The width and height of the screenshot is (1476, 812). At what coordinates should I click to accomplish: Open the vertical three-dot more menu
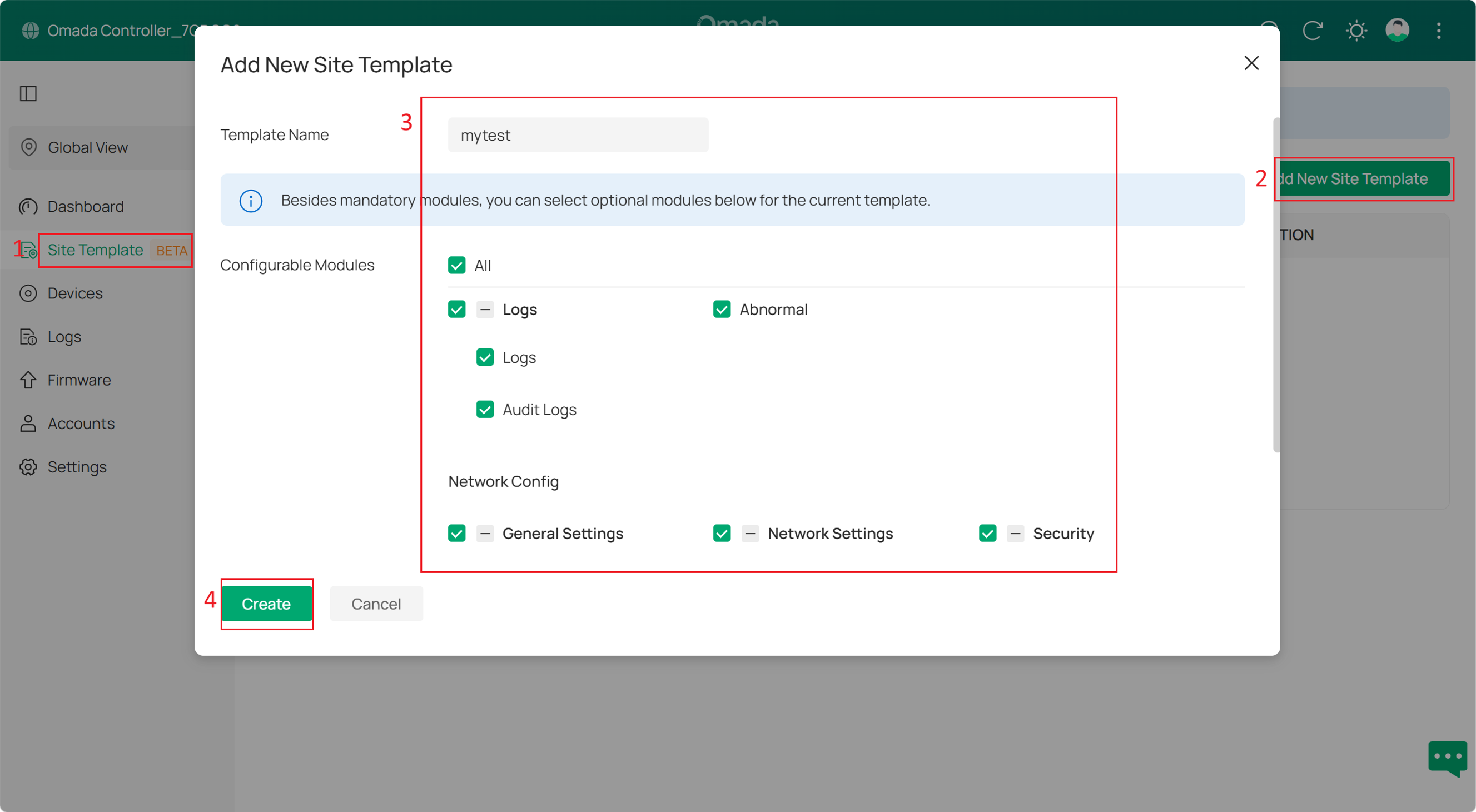[x=1439, y=31]
